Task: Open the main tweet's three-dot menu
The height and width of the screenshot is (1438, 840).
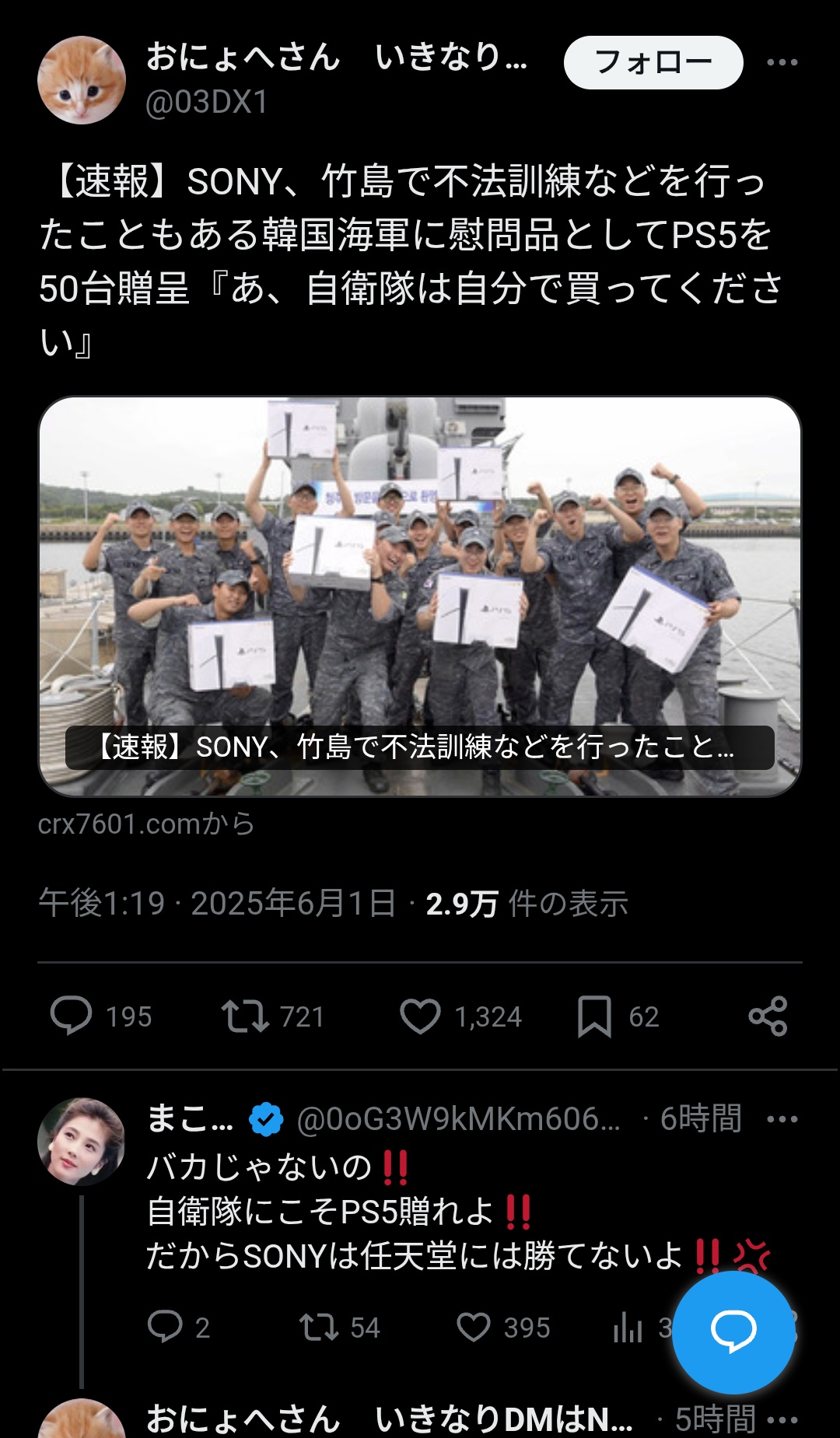Action: point(782,62)
